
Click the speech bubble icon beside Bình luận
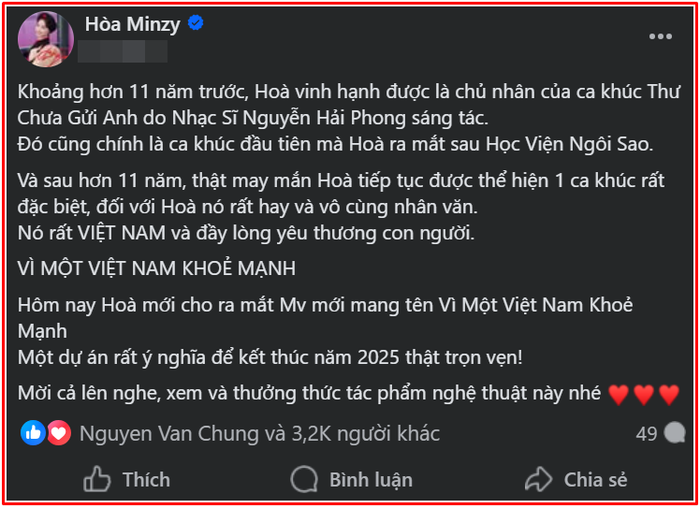[x=304, y=479]
